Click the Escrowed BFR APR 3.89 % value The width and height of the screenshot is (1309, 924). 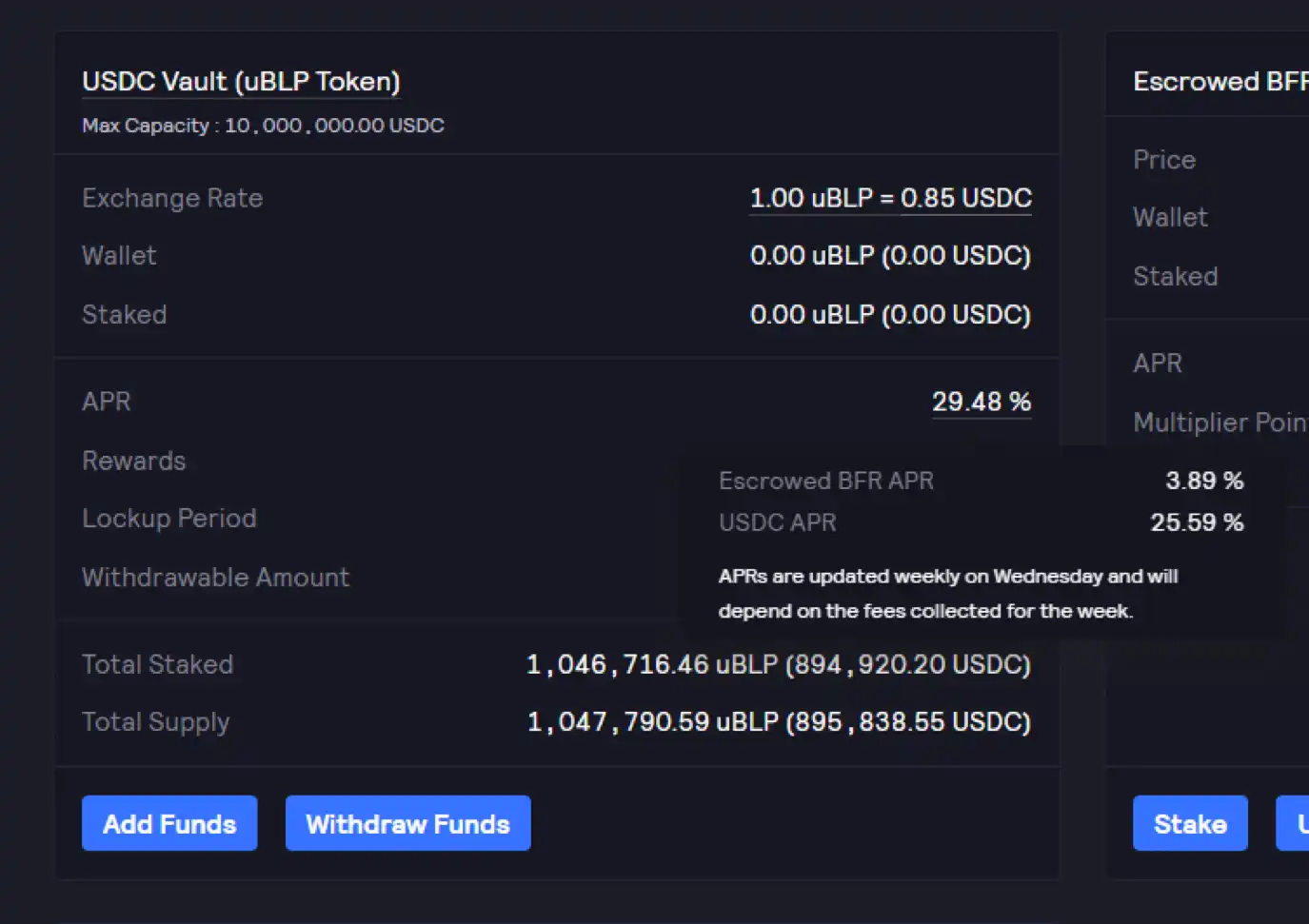(1204, 481)
